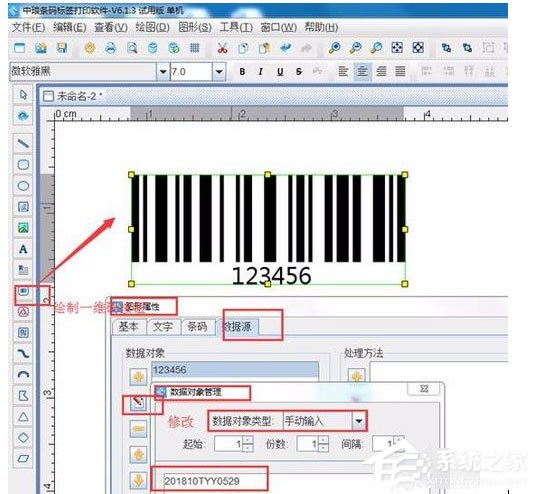
Task: Open the 工具(T) menu
Action: click(236, 27)
